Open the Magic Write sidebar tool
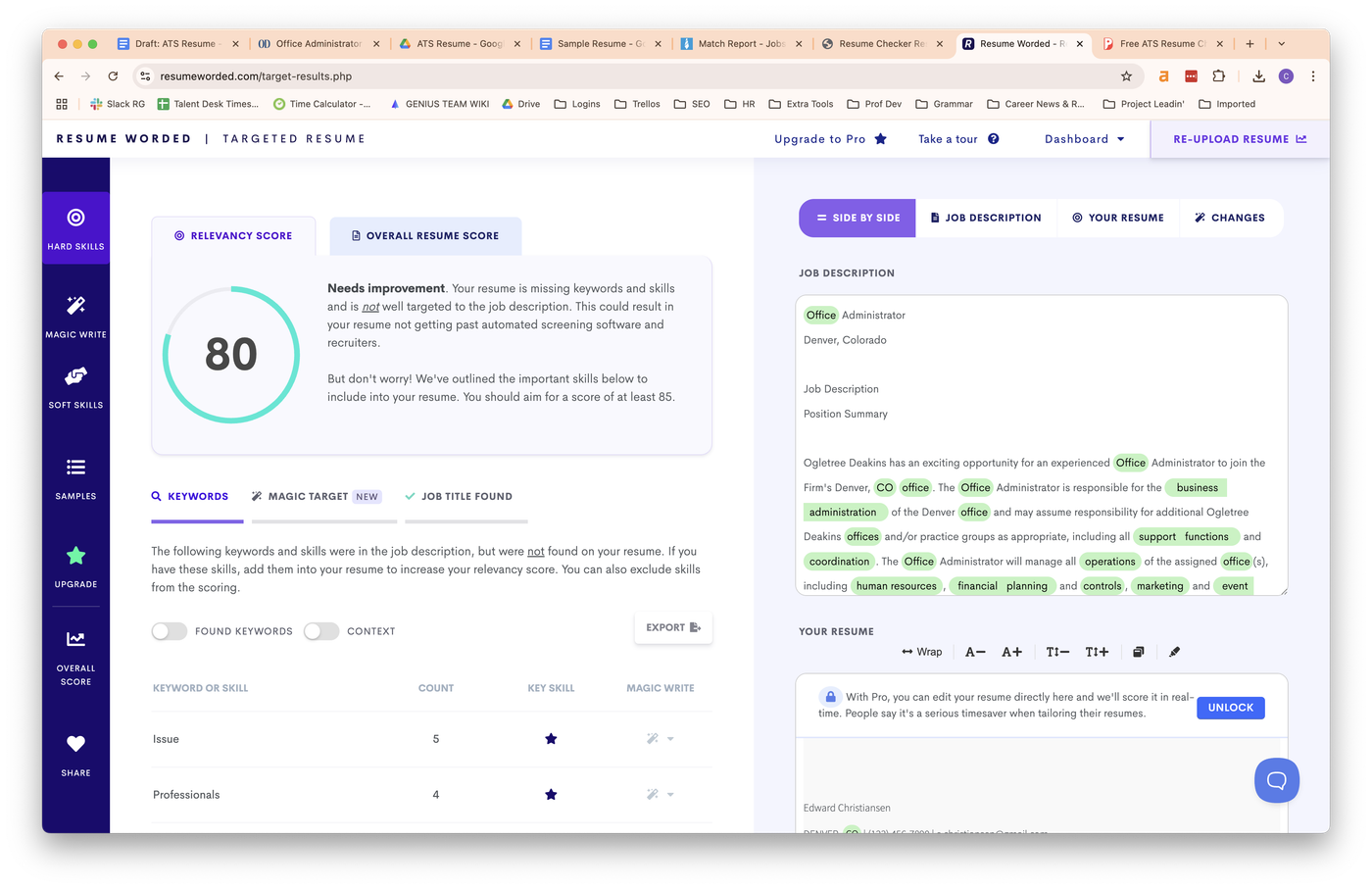The height and width of the screenshot is (889, 1372). coord(75,317)
